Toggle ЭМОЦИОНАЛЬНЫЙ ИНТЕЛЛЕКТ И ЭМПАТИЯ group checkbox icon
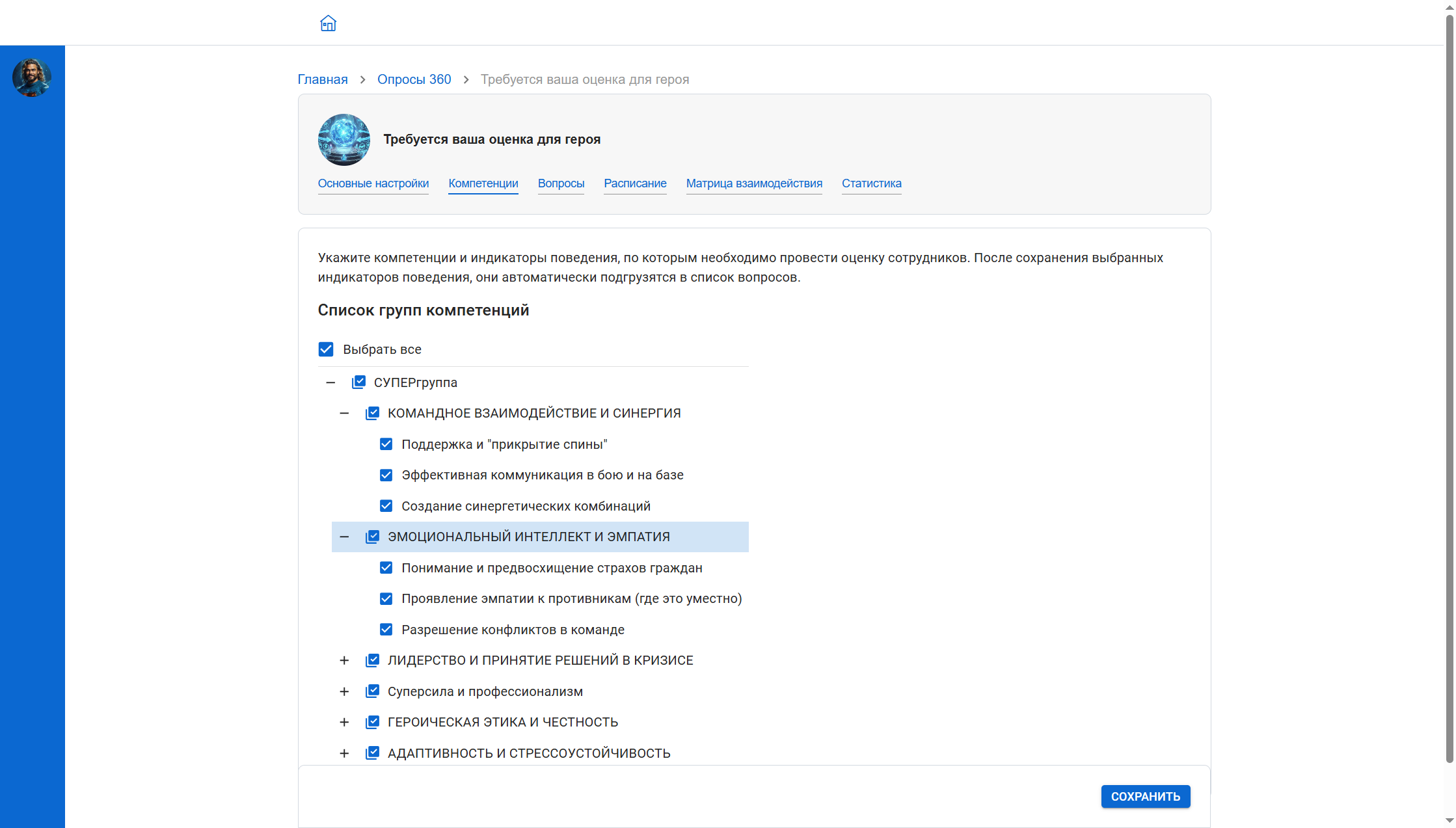The image size is (1456, 828). (372, 537)
